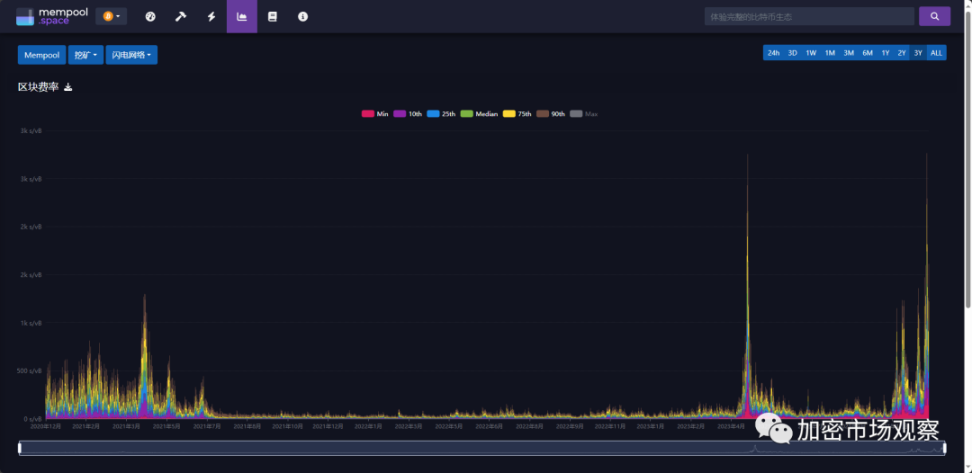Switch to the 1Y time range
This screenshot has height=473, width=972.
click(885, 53)
